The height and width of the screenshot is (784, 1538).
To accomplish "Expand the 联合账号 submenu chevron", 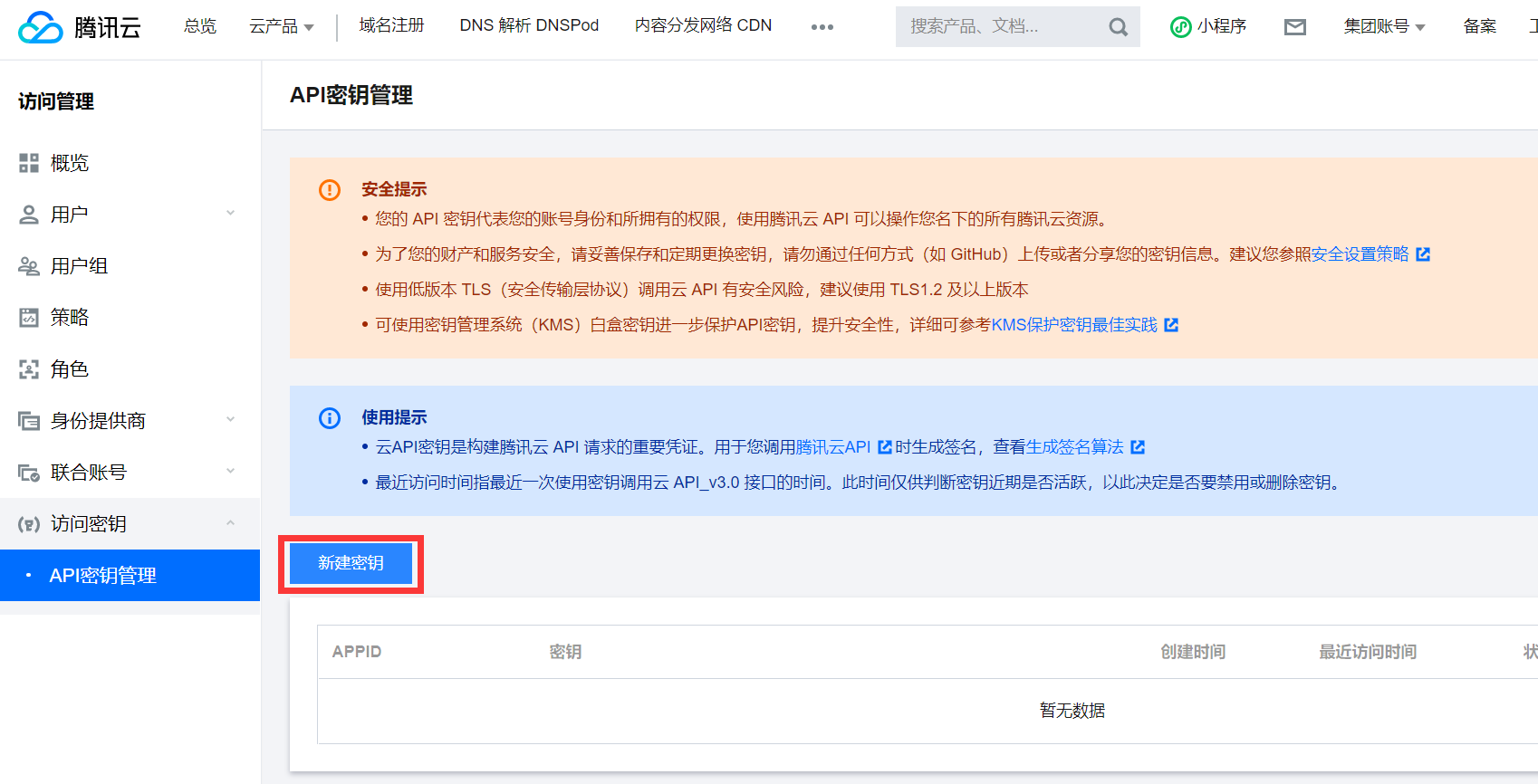I will coord(230,472).
